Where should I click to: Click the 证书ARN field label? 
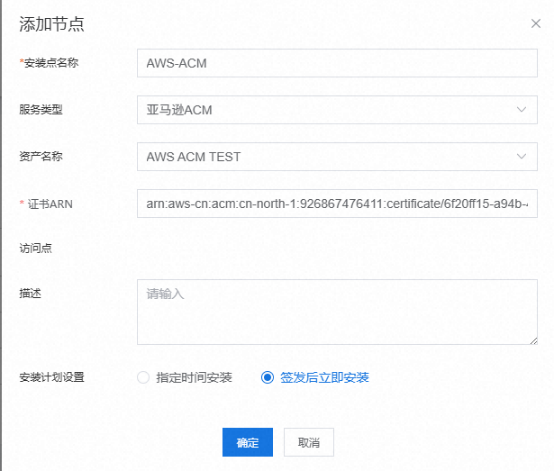tap(50, 204)
